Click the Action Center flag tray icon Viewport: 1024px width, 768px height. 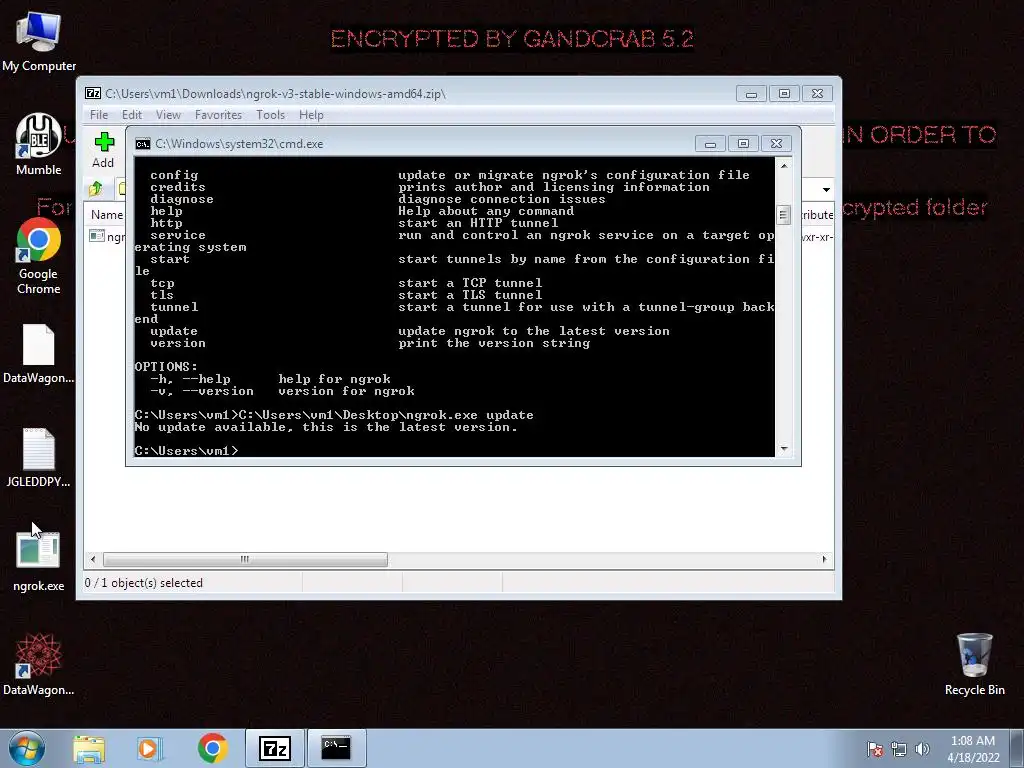(x=874, y=749)
